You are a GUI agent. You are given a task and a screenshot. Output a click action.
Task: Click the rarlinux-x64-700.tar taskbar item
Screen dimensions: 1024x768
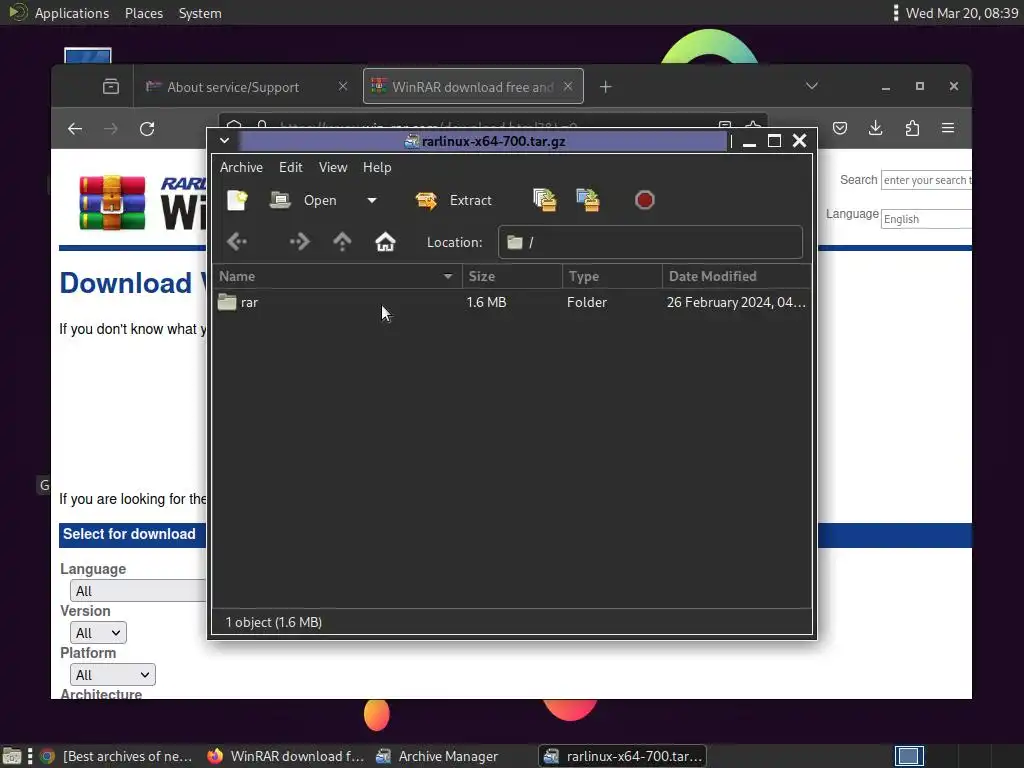click(x=622, y=756)
